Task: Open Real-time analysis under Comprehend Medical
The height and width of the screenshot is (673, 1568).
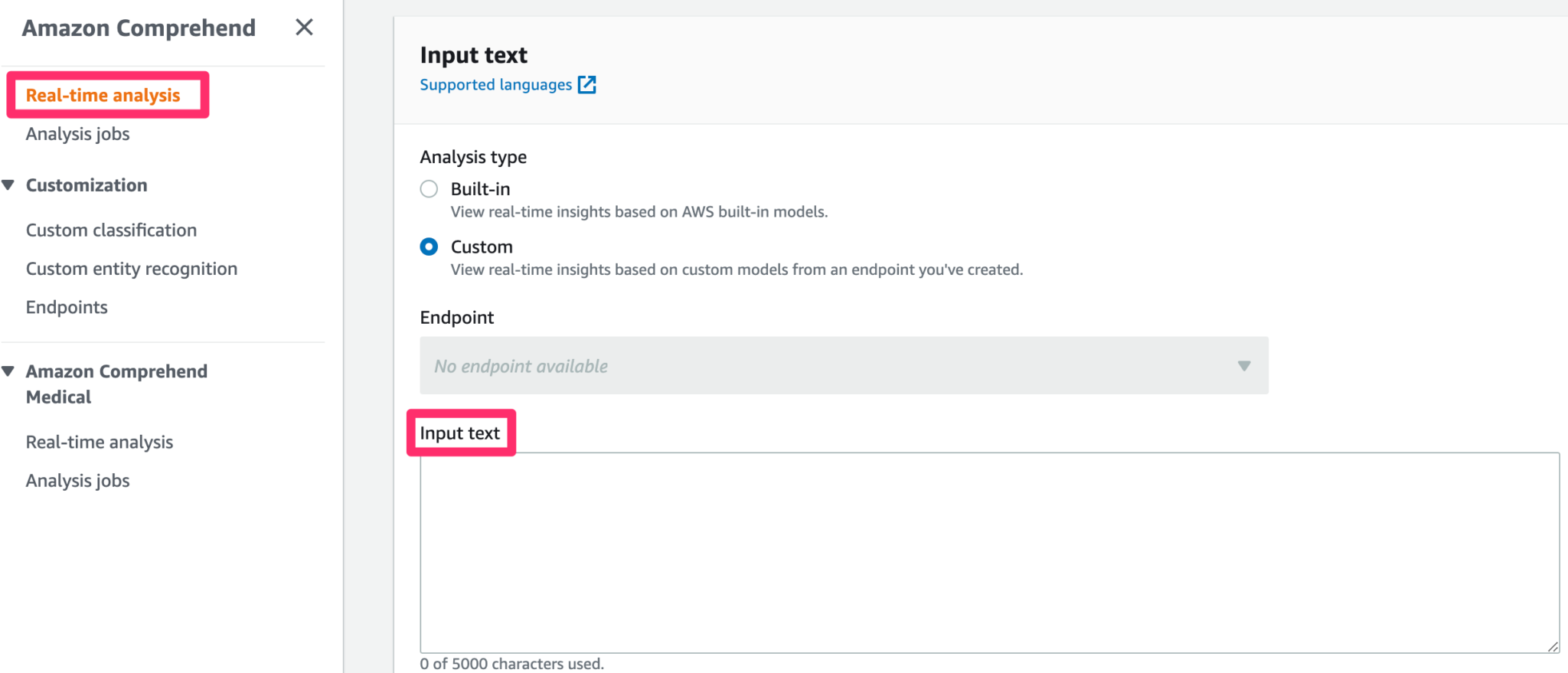Action: click(x=100, y=442)
